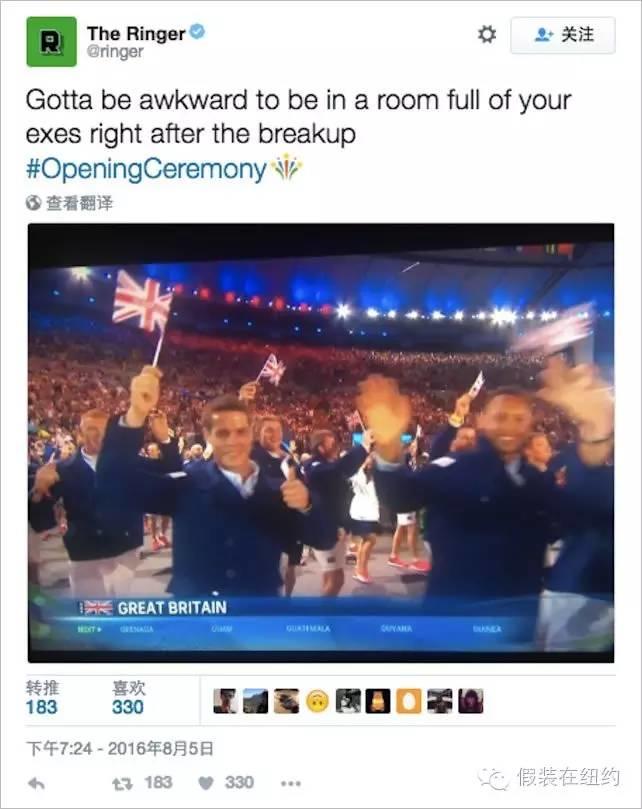
Task: Retweet using the retweet arrows icon
Action: pyautogui.click(x=123, y=783)
